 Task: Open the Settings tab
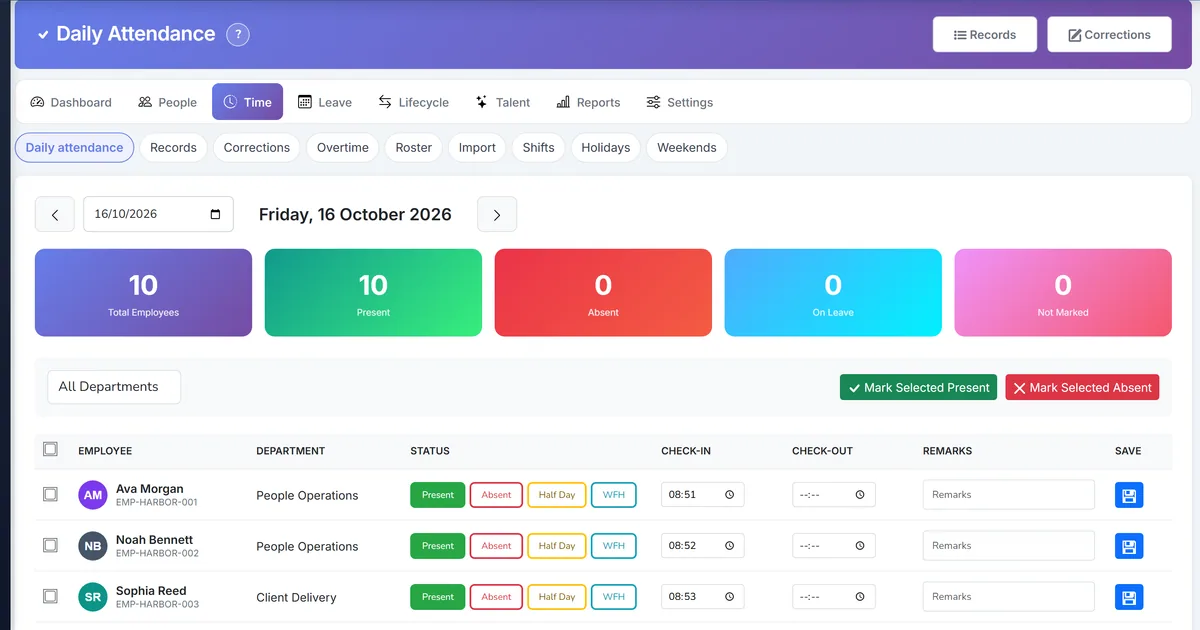[x=680, y=102]
